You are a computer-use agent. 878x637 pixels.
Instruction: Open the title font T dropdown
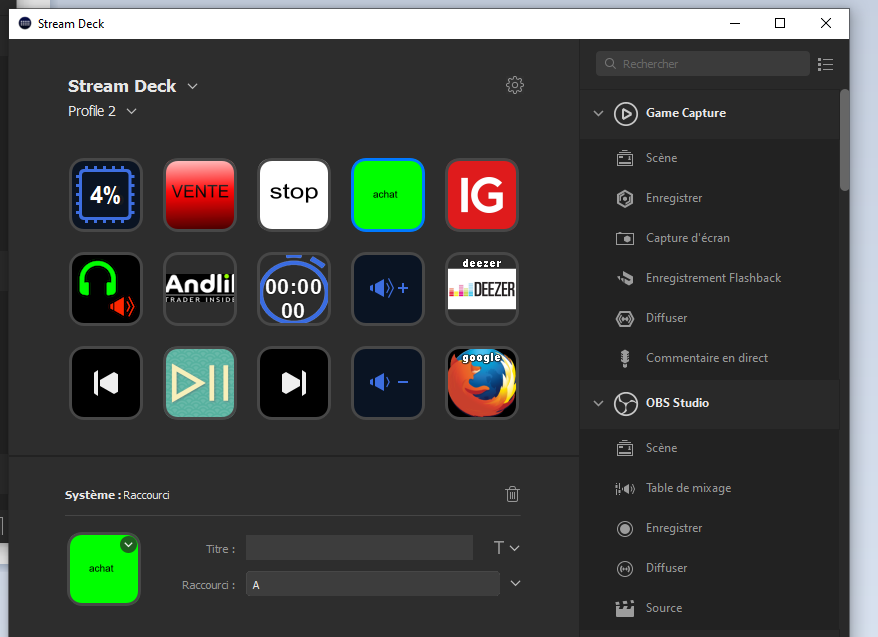coord(506,547)
